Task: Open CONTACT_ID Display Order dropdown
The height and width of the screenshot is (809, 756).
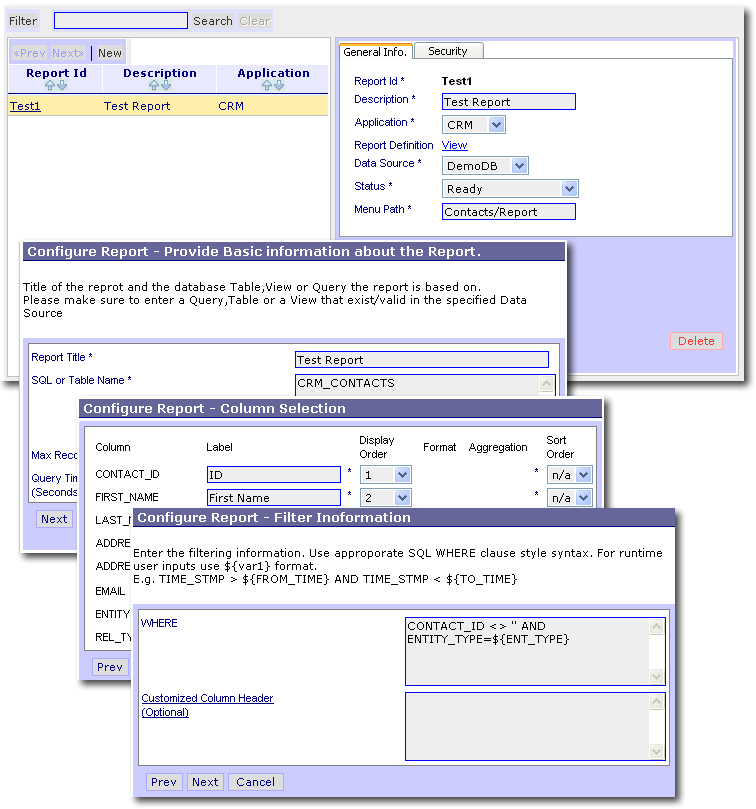Action: point(402,475)
